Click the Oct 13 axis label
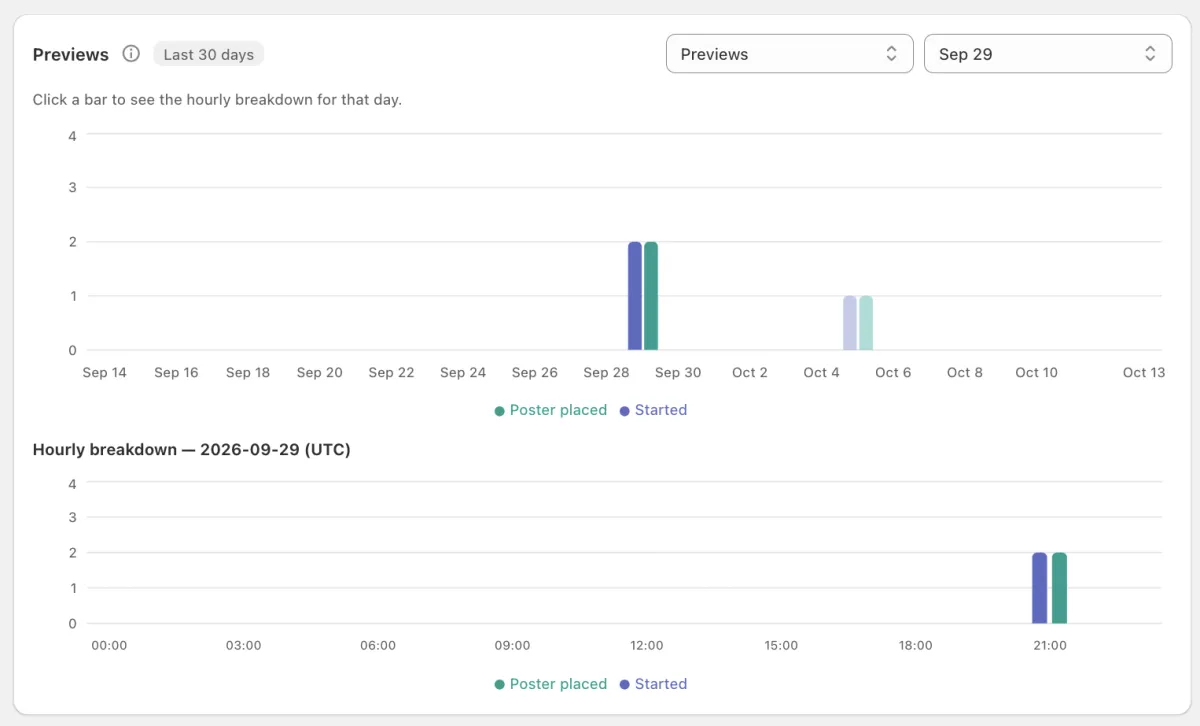 [1144, 372]
